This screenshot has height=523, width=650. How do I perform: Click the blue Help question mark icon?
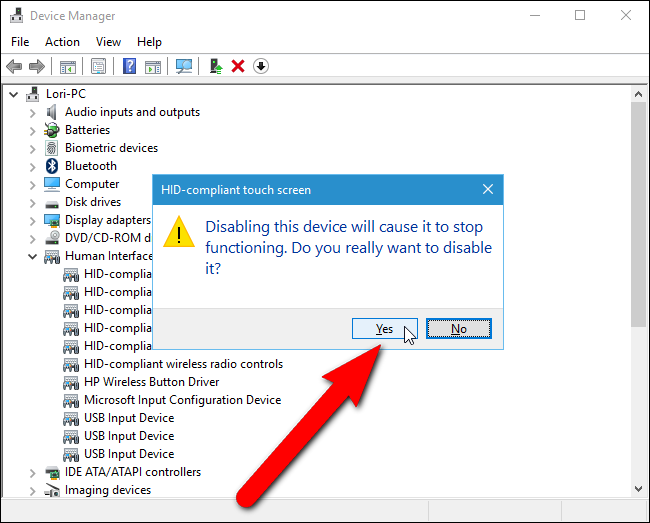point(129,66)
